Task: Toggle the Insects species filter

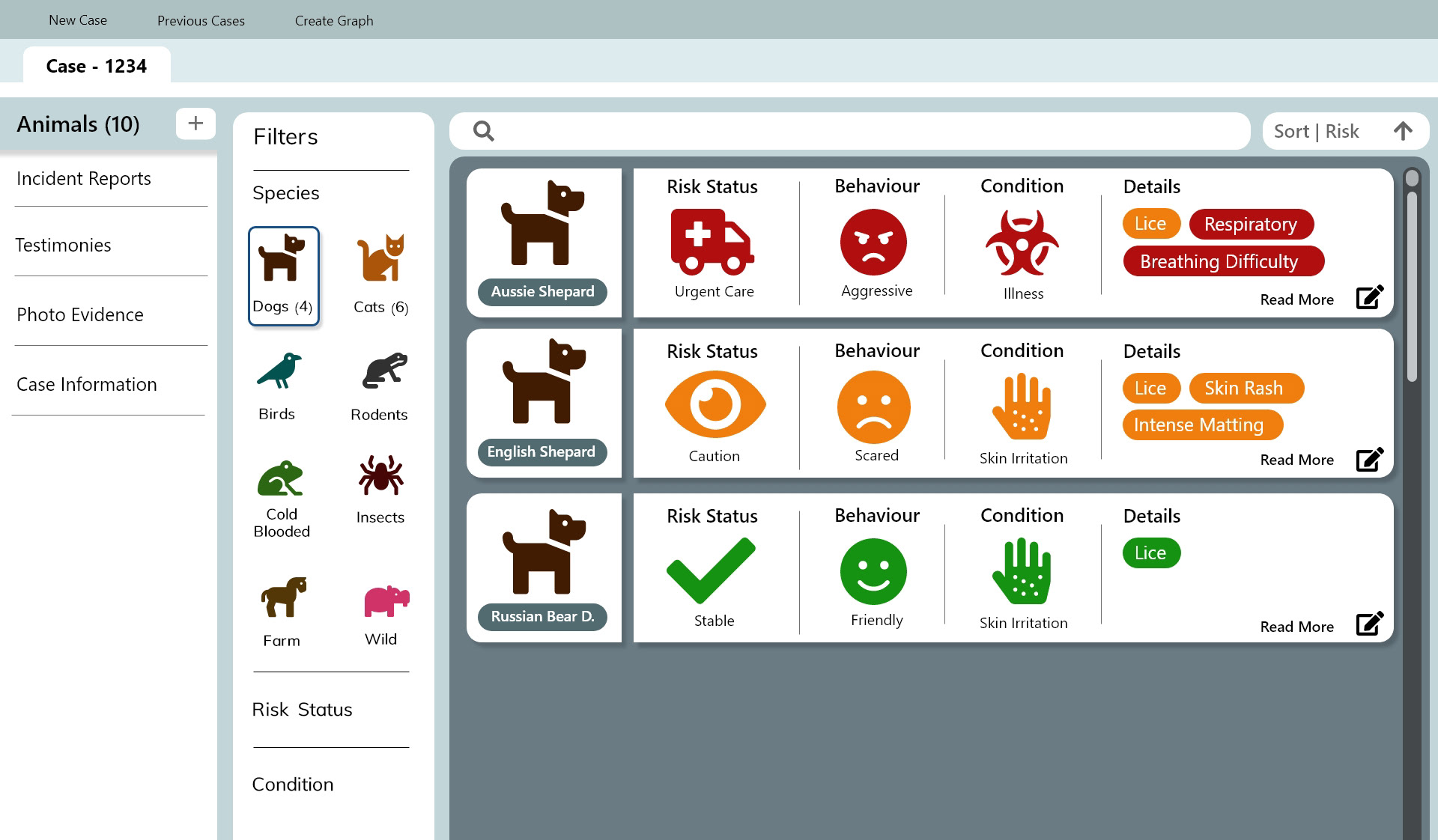Action: [380, 490]
